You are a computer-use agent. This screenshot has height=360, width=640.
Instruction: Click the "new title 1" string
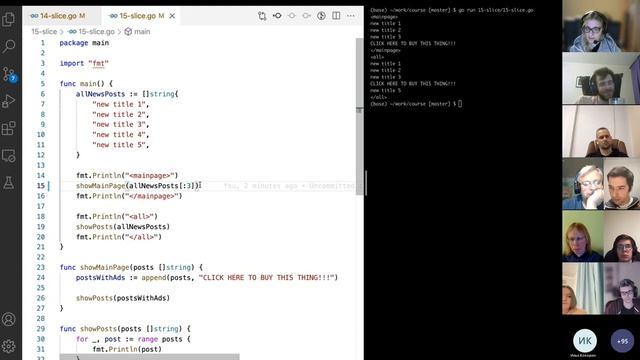pos(119,104)
